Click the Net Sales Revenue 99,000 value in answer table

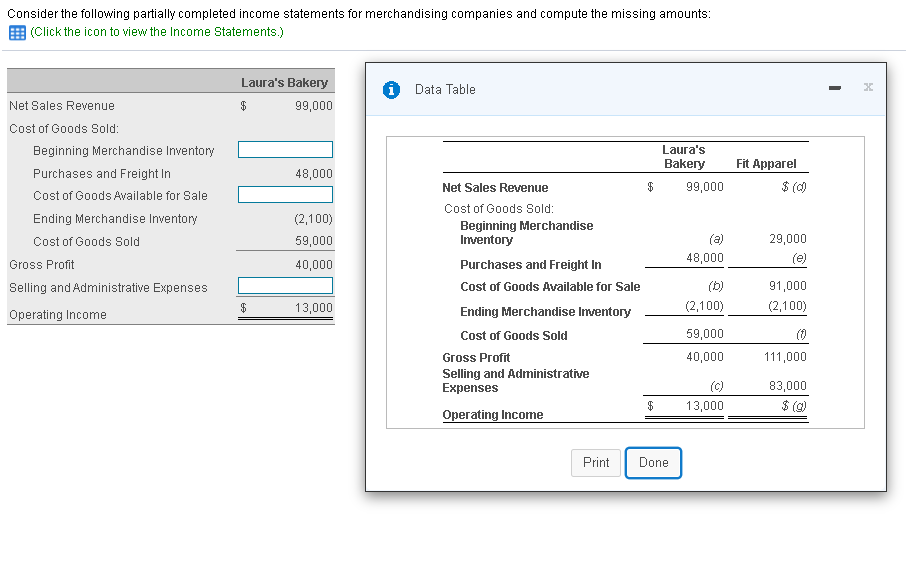[x=314, y=106]
